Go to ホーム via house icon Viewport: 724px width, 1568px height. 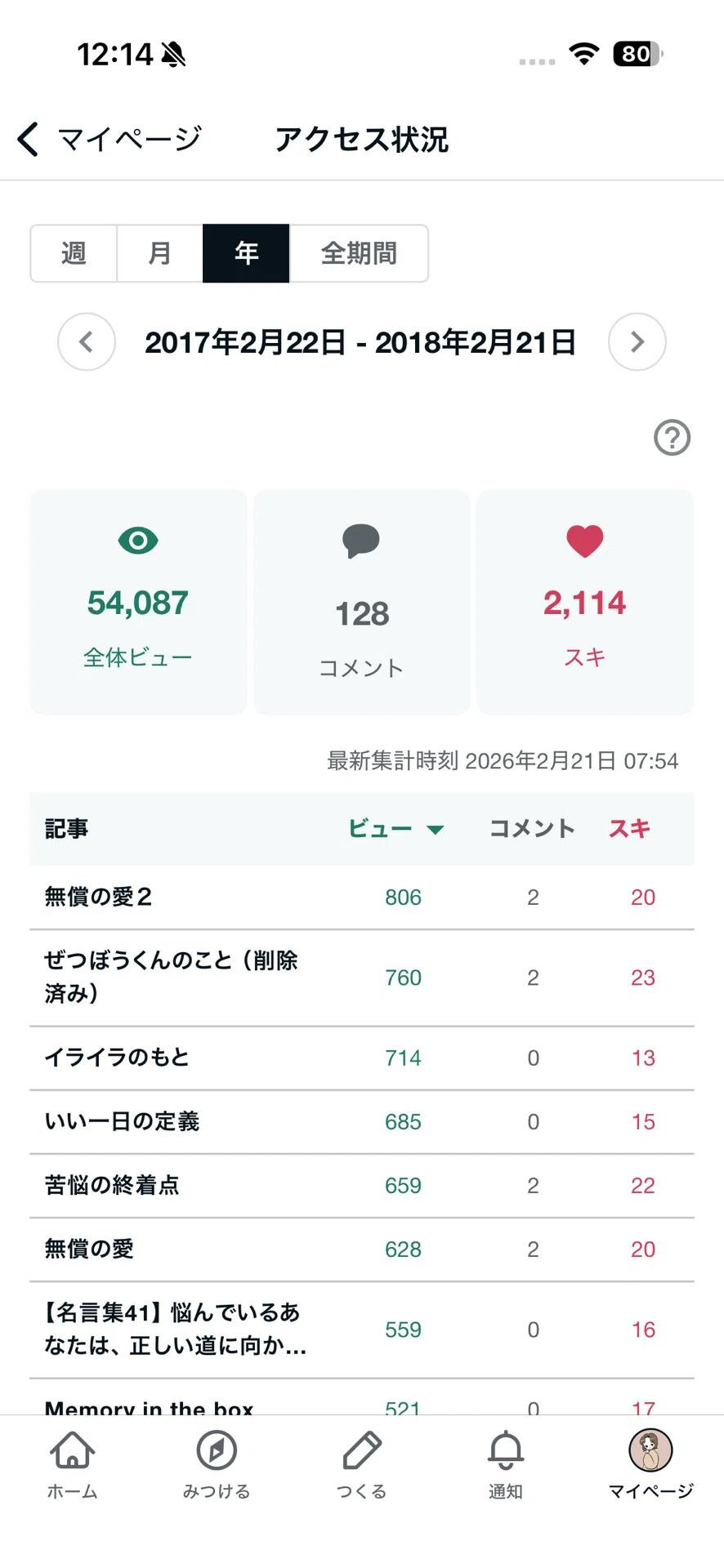(73, 1450)
